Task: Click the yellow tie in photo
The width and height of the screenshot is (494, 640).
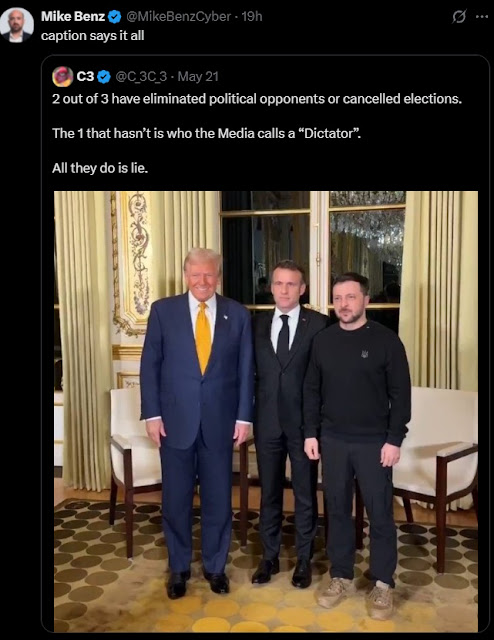Action: [203, 338]
